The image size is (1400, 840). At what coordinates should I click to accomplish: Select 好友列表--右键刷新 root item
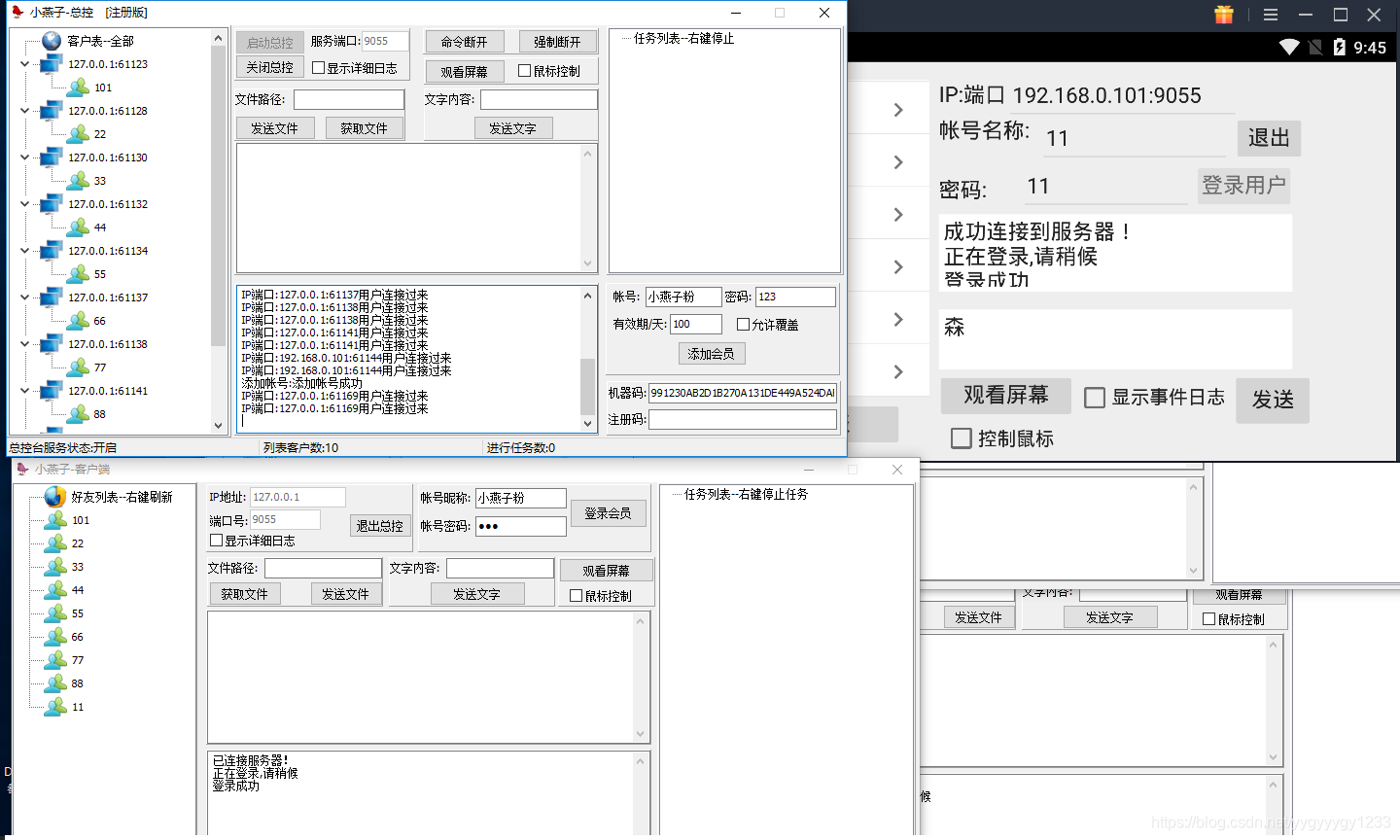[x=122, y=497]
